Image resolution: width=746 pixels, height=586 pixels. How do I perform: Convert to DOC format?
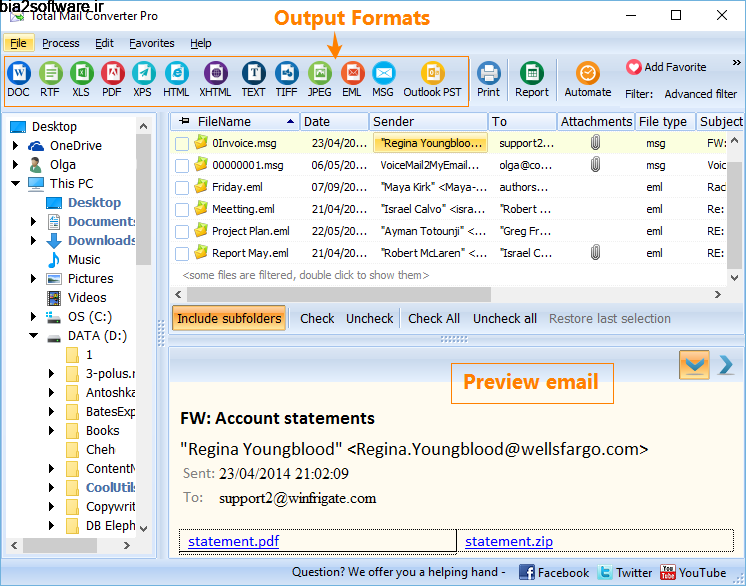point(19,79)
